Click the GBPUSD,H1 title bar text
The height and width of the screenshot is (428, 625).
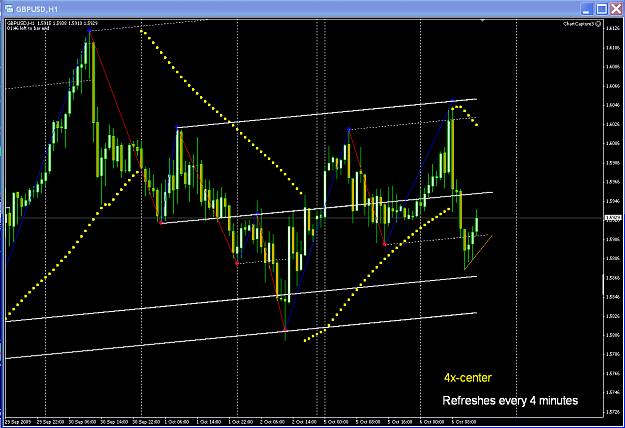(37, 9)
